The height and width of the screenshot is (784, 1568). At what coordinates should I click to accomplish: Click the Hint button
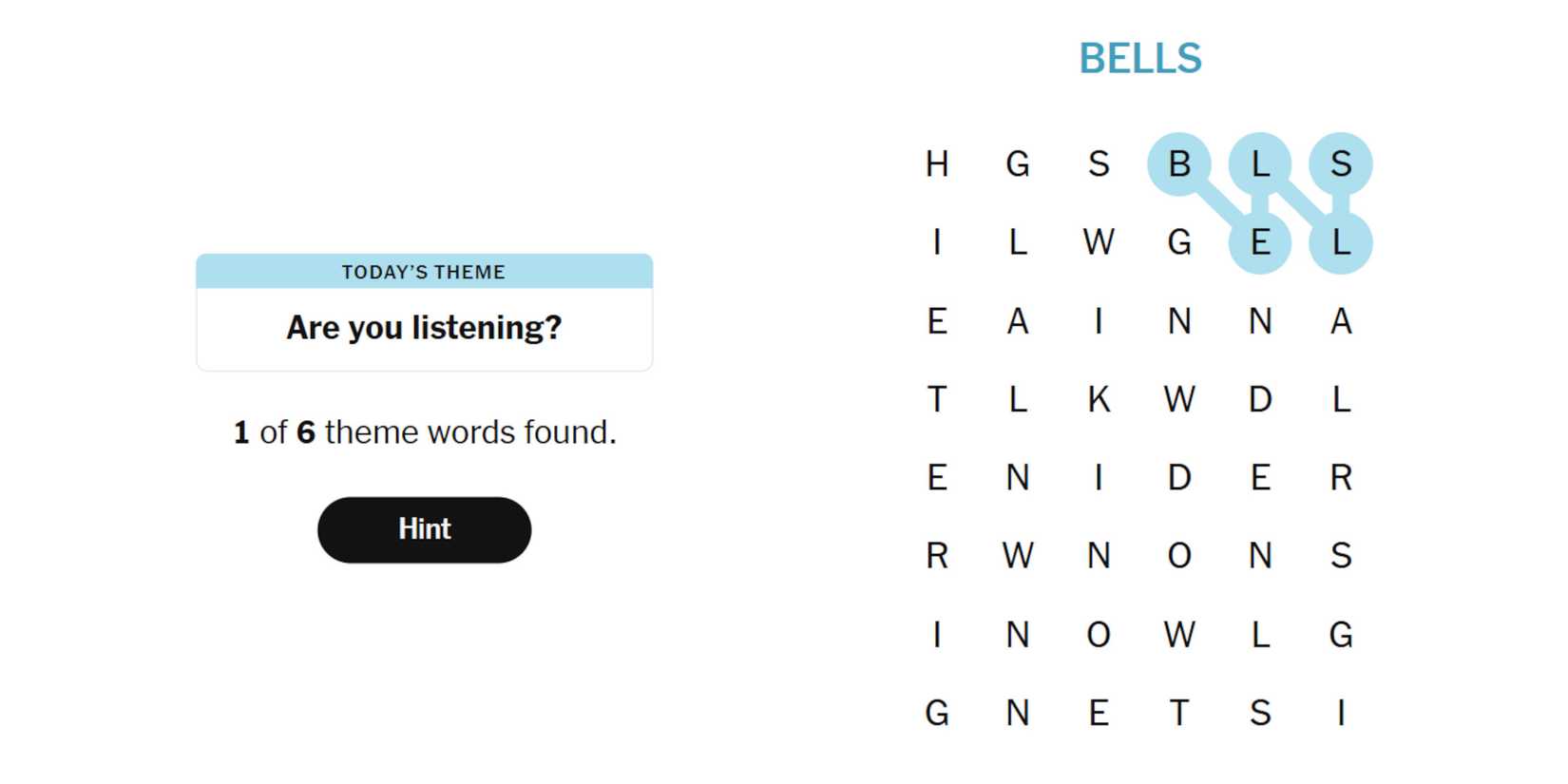coord(424,529)
